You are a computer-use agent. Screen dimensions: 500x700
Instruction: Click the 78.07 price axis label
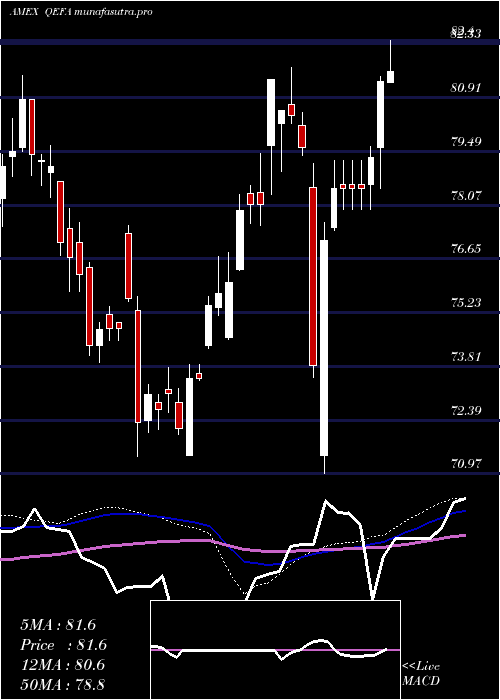click(466, 195)
